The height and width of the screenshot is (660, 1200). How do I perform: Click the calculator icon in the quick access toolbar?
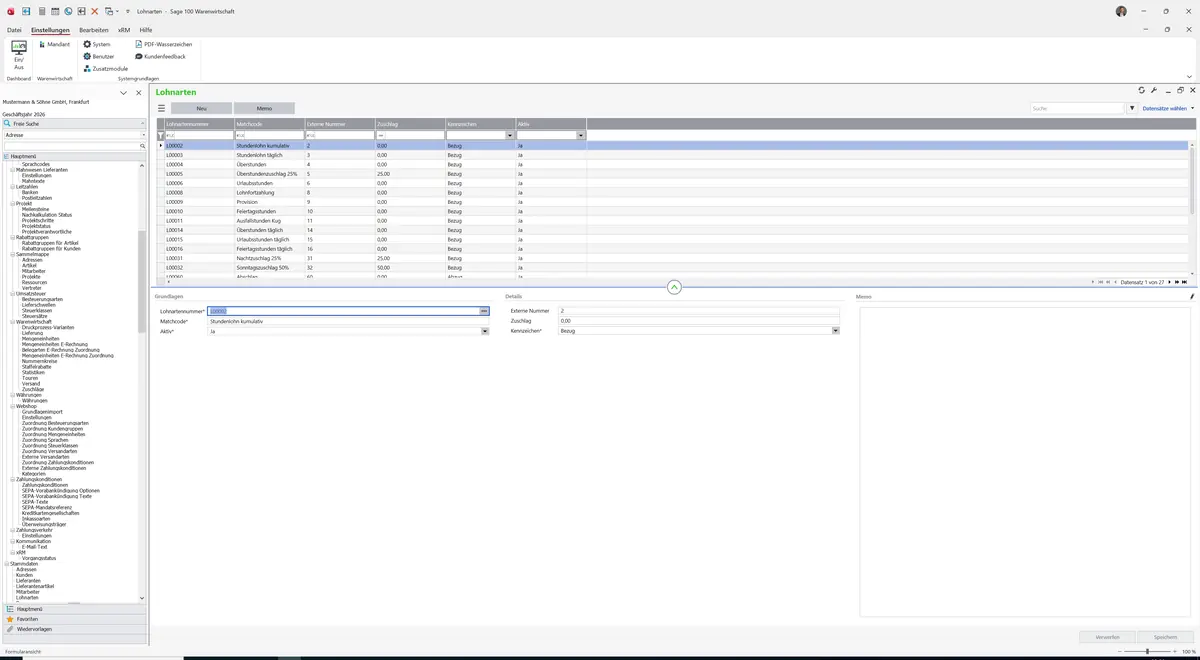pyautogui.click(x=41, y=11)
